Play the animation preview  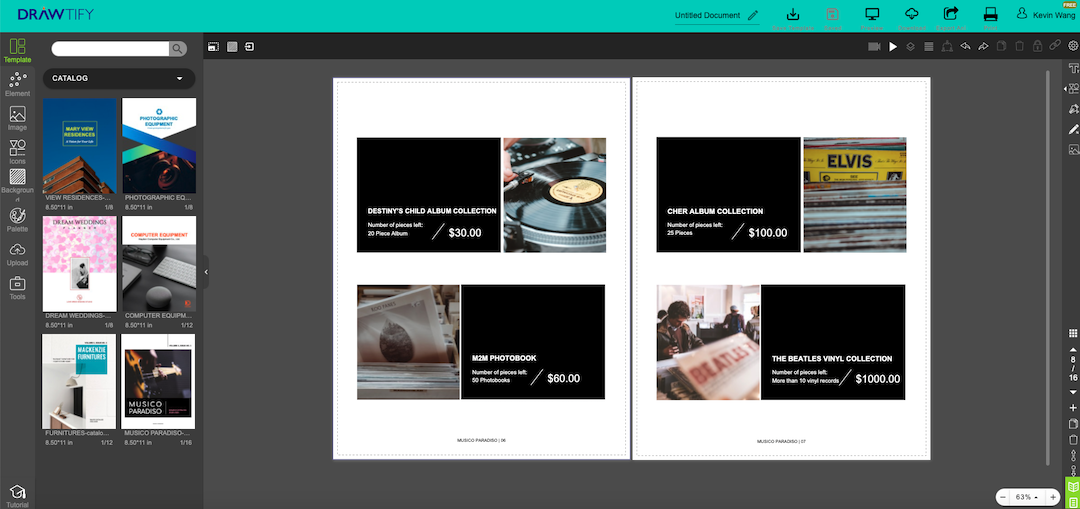[x=893, y=47]
